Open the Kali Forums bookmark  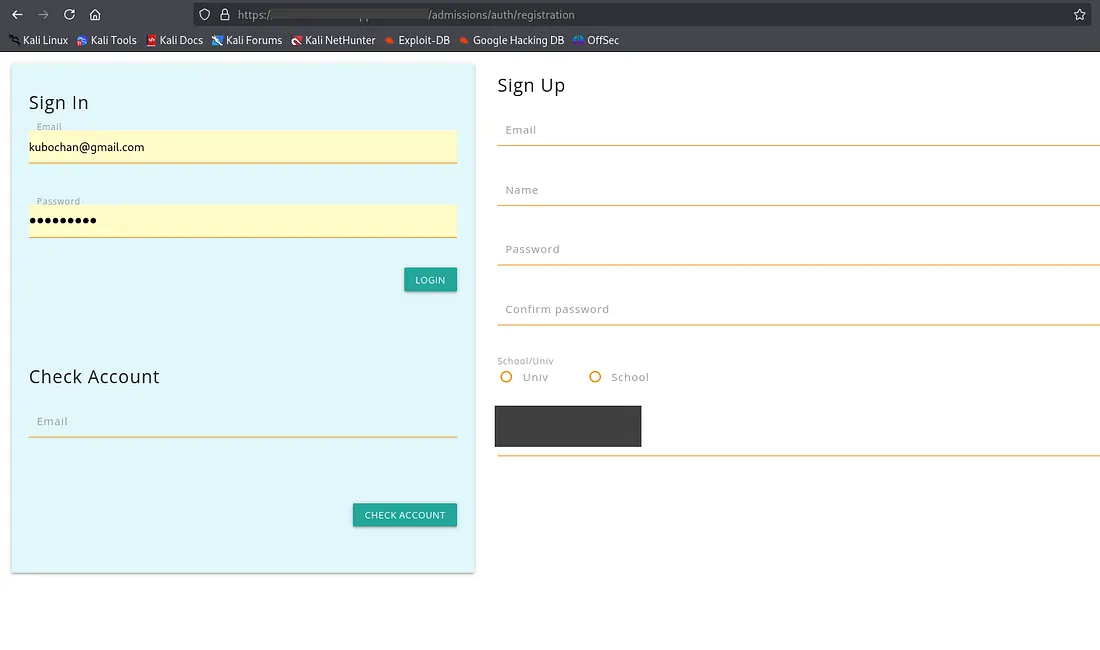click(247, 40)
